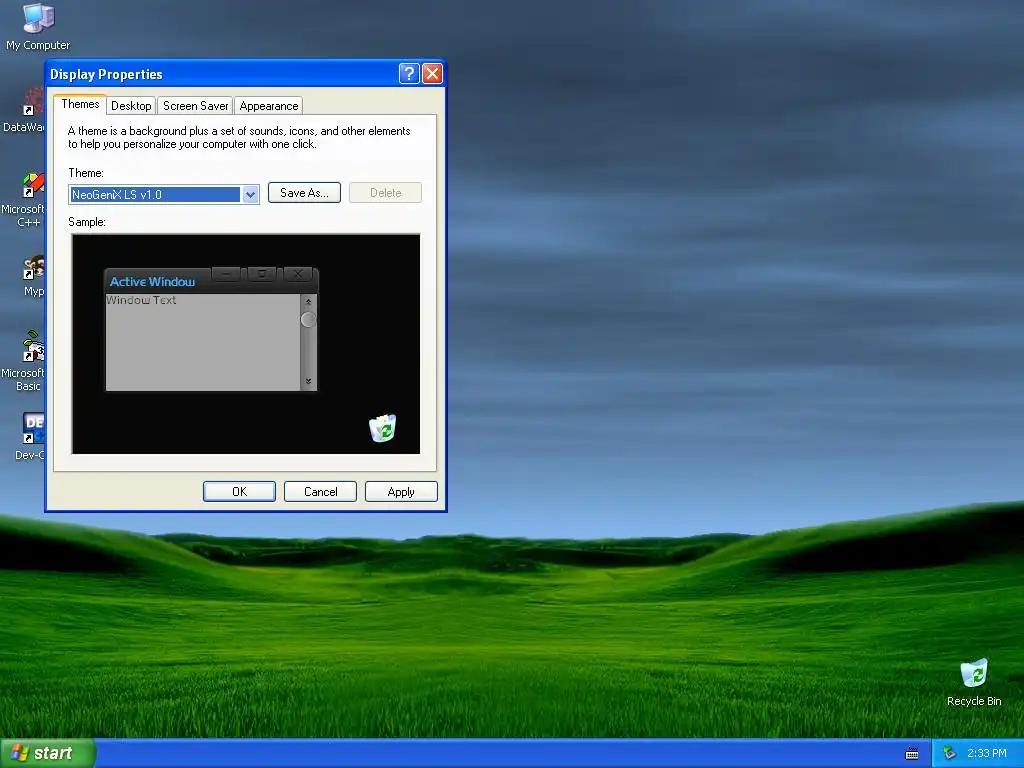Open the Start menu

[48, 753]
